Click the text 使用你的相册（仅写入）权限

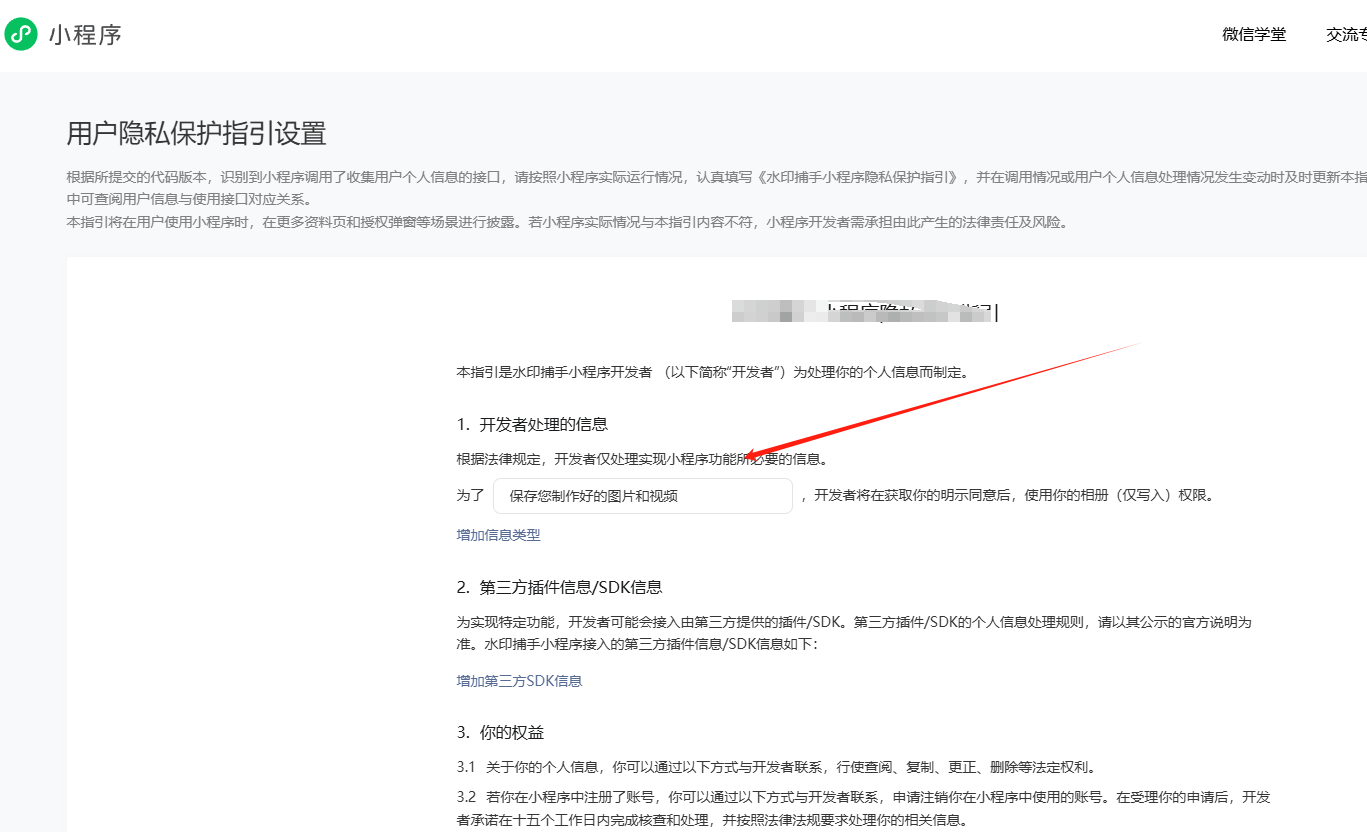pyautogui.click(x=1118, y=495)
